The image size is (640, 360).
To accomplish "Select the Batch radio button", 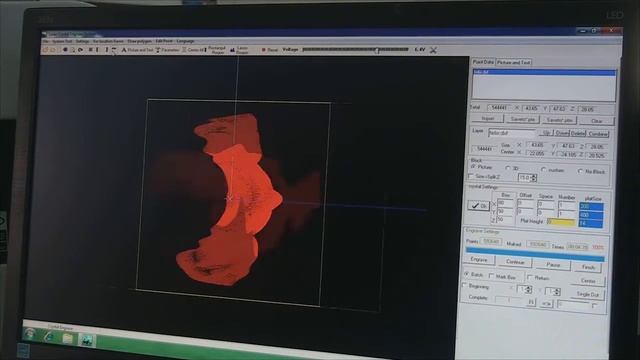I will coord(466,274).
